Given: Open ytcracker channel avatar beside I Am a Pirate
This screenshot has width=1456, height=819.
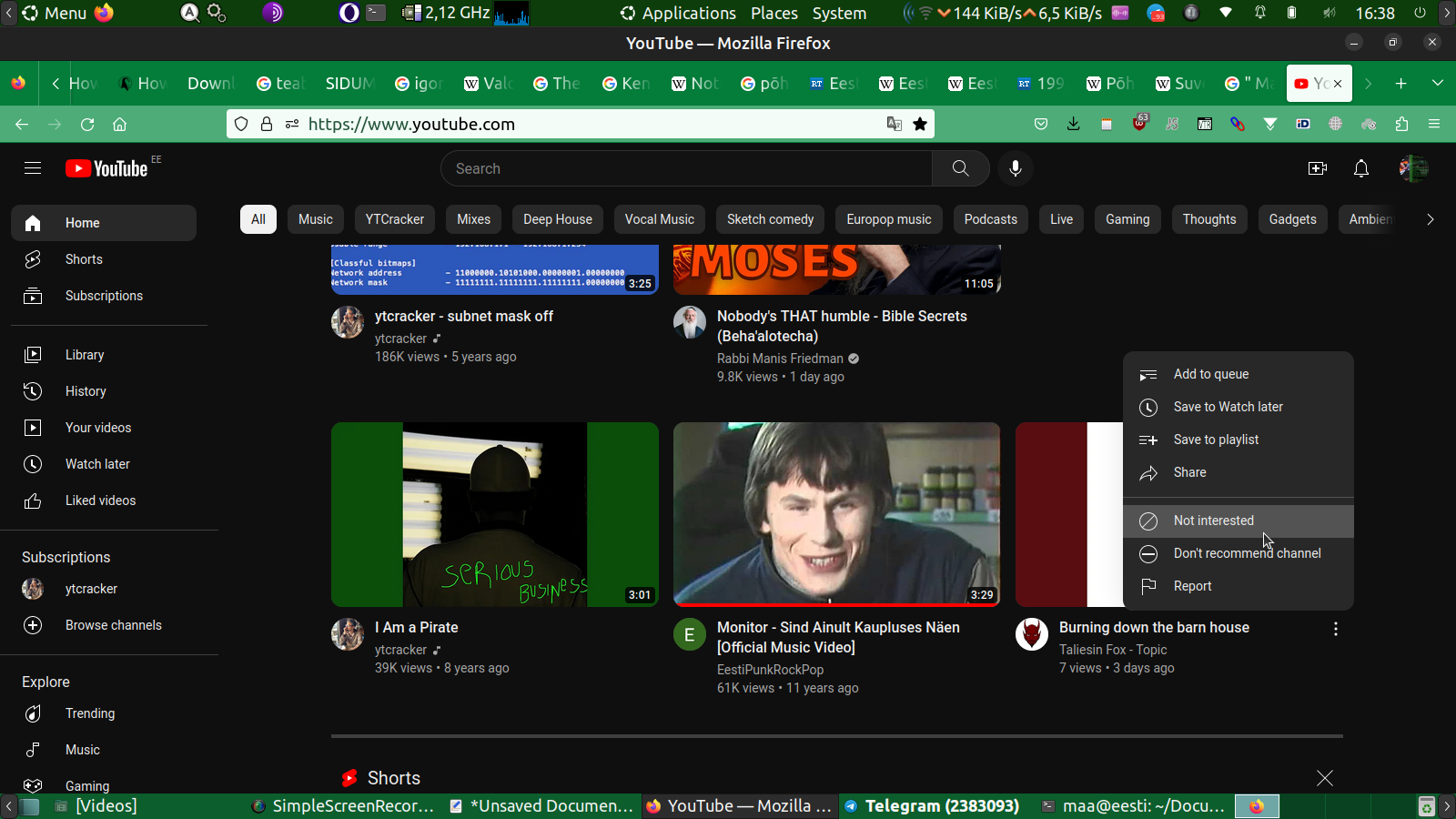Looking at the screenshot, I should [348, 634].
